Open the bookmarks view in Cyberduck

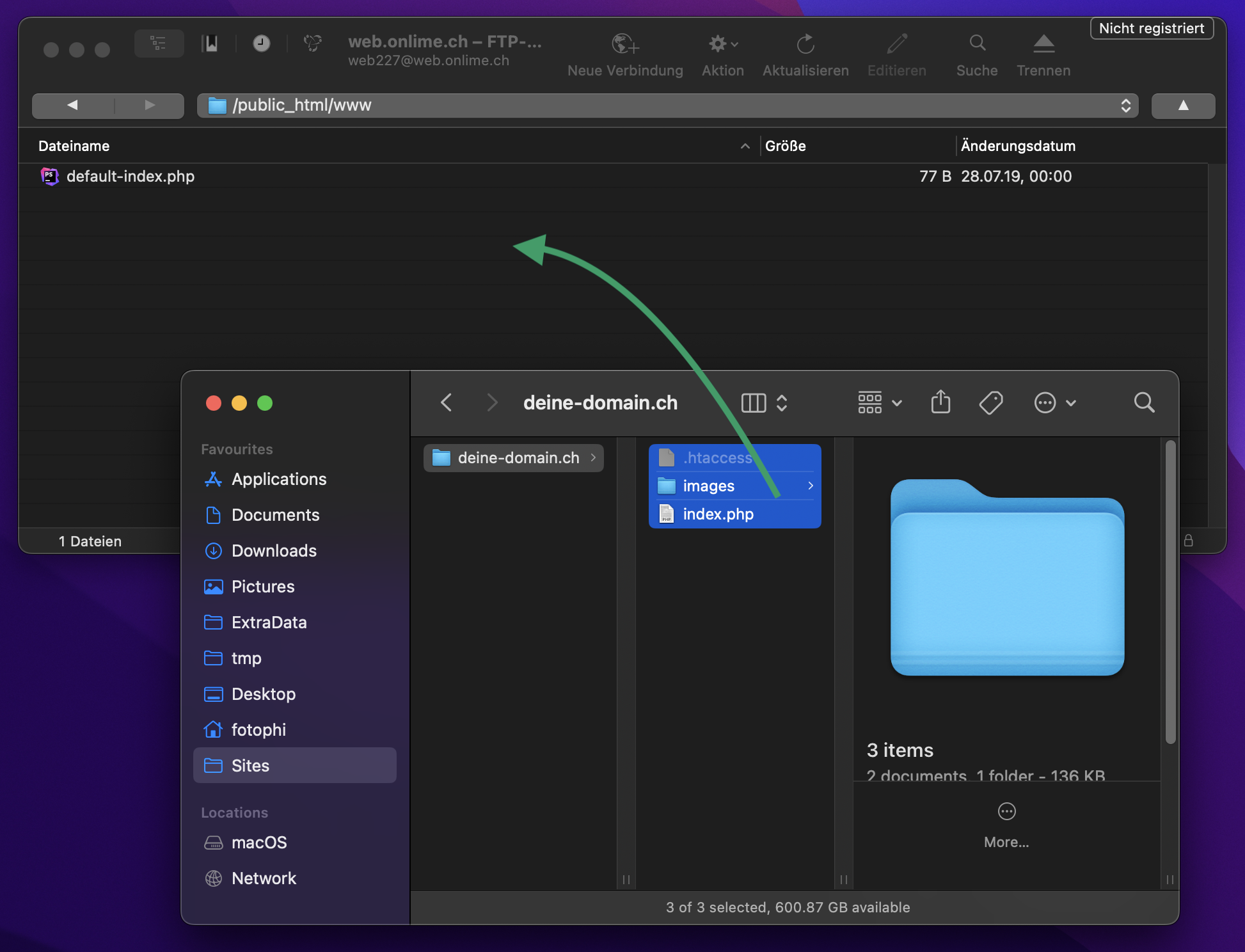coord(210,44)
